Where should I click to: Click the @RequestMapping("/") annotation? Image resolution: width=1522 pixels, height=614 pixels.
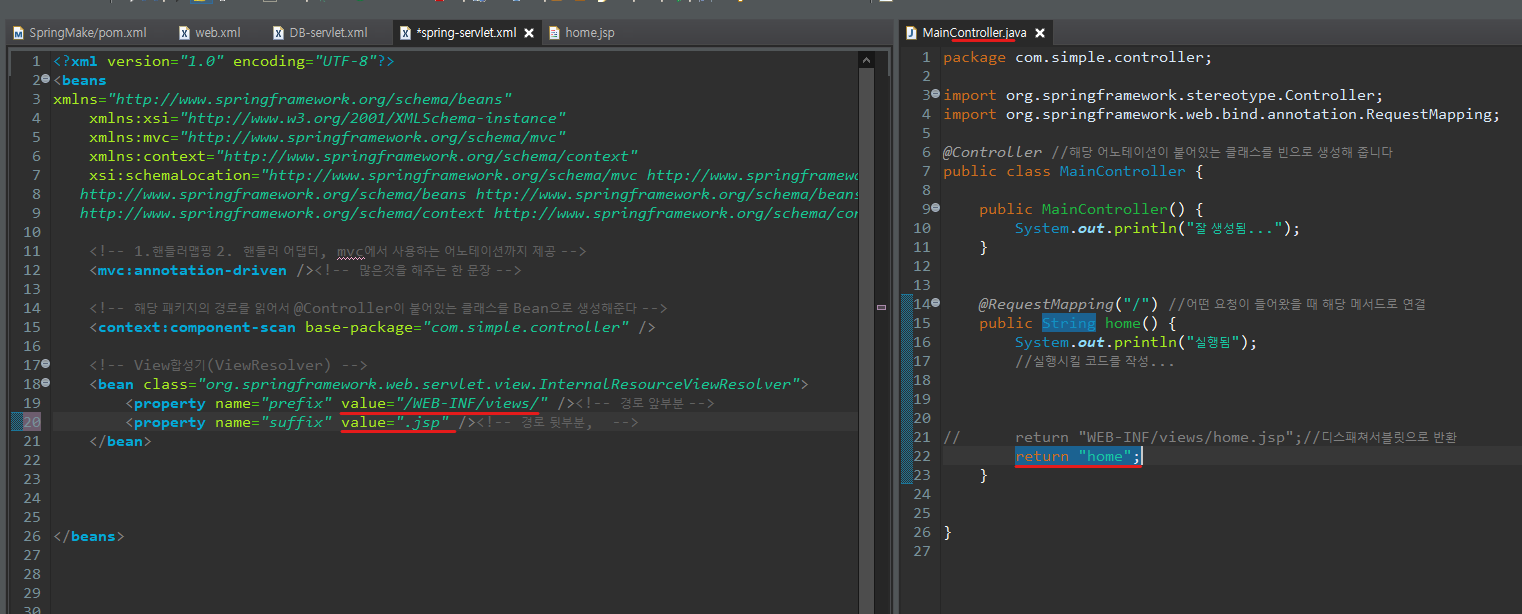(x=1069, y=304)
